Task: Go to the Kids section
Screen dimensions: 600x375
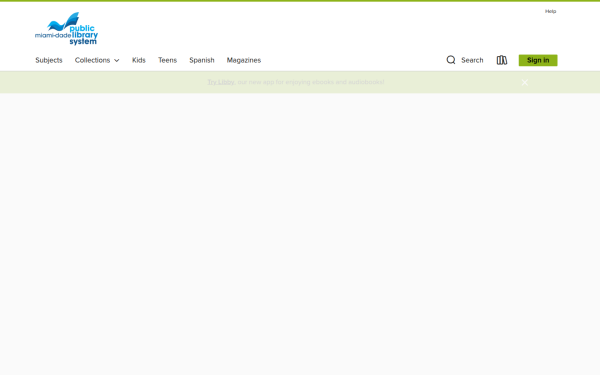Action: pos(139,60)
